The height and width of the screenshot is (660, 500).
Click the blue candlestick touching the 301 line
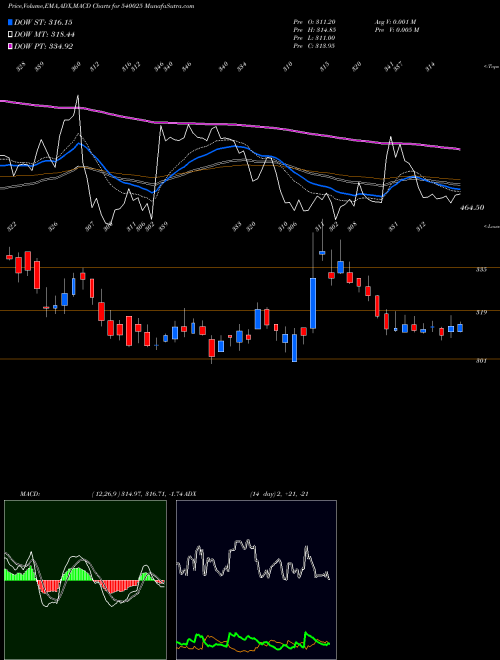point(295,348)
